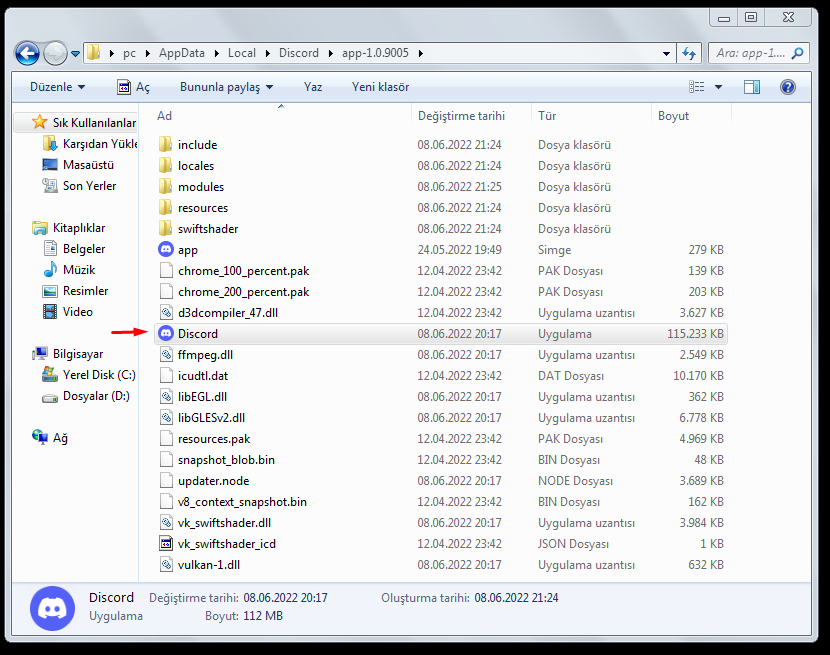Open Help with the question mark icon
The image size is (830, 655).
[788, 87]
